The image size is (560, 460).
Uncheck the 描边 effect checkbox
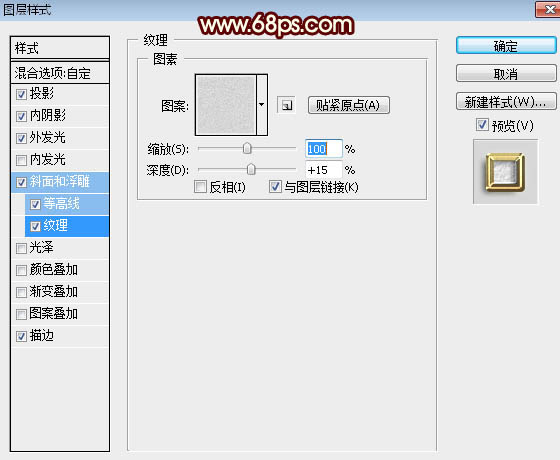pos(21,336)
